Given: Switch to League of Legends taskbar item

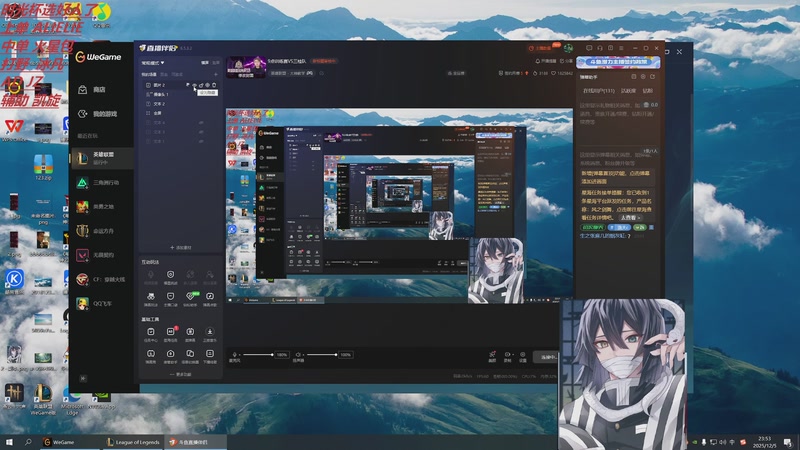Looking at the screenshot, I should [x=133, y=442].
